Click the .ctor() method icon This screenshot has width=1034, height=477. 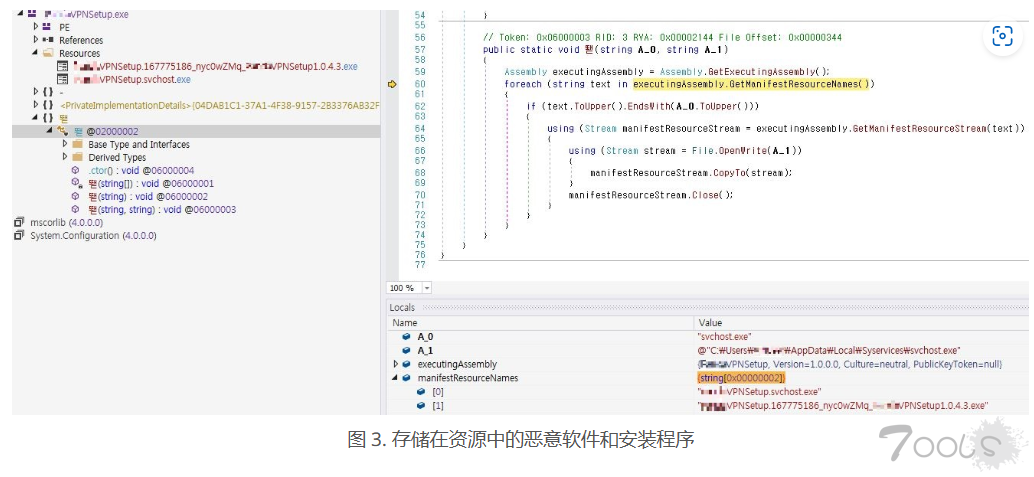[x=76, y=171]
